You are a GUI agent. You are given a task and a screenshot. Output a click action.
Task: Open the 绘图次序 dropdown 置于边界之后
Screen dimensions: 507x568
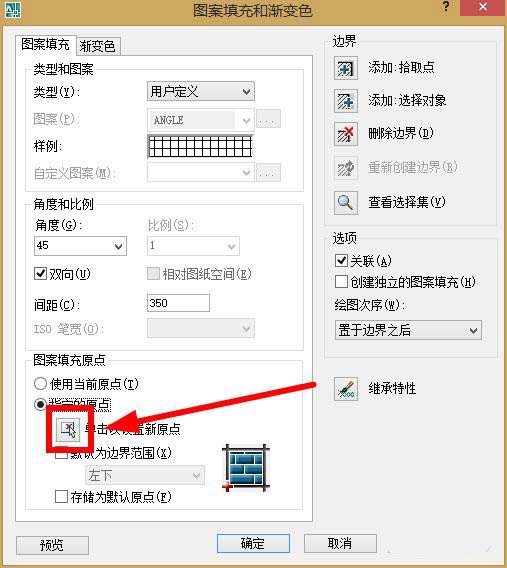pyautogui.click(x=408, y=330)
